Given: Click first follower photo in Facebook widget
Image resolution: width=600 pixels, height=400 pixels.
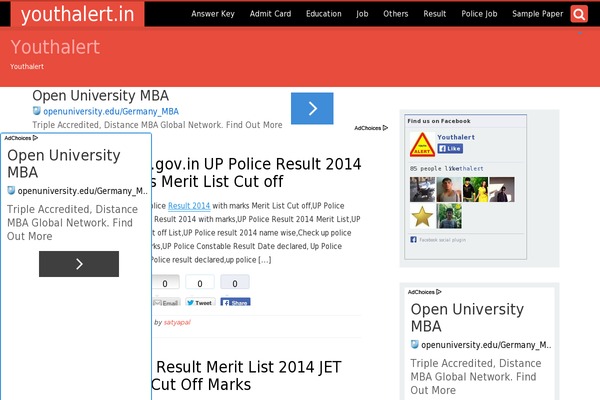Looking at the screenshot, I should (x=422, y=189).
